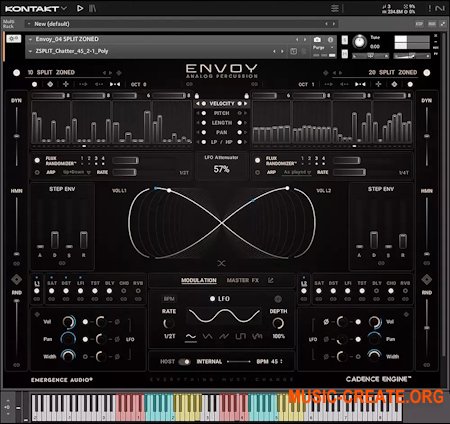Open the right ARP As played mode dropdown

(297, 172)
